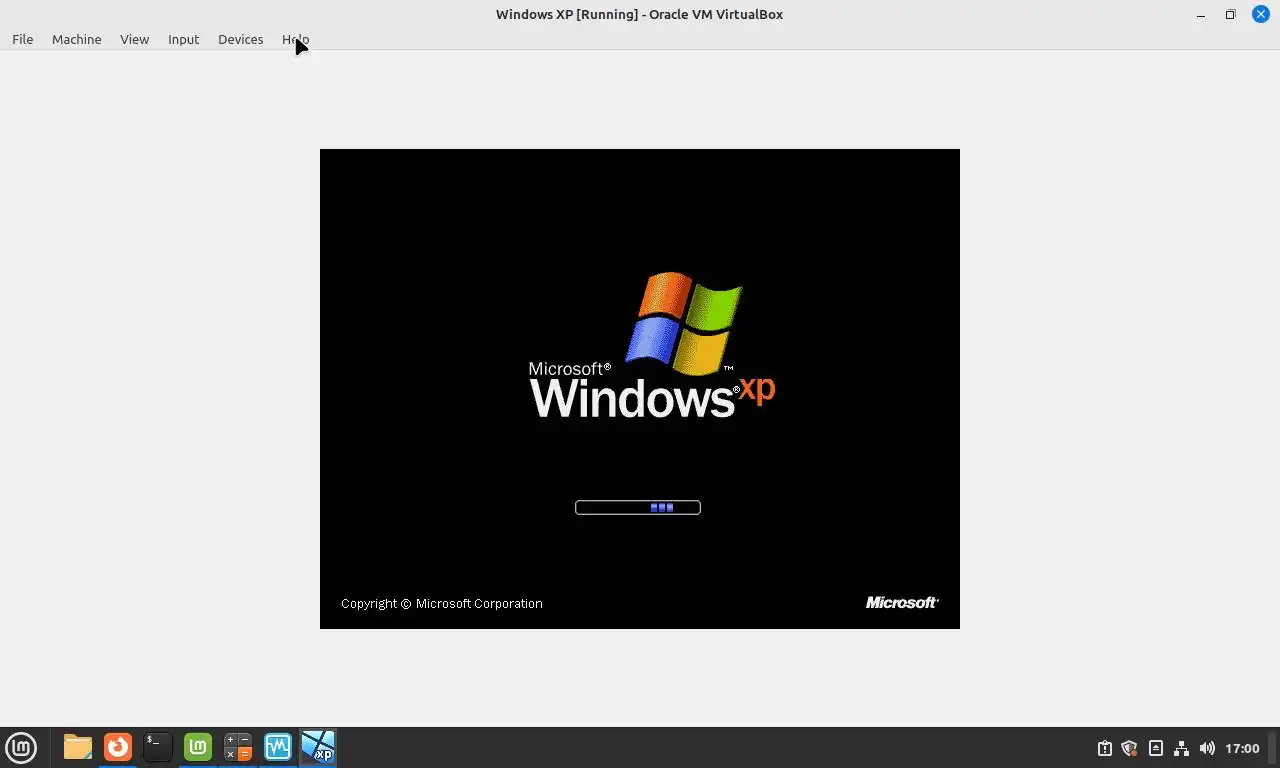Screen dimensions: 1280x768
Task: Click the removable drives eject tray icon
Action: pyautogui.click(x=1156, y=748)
